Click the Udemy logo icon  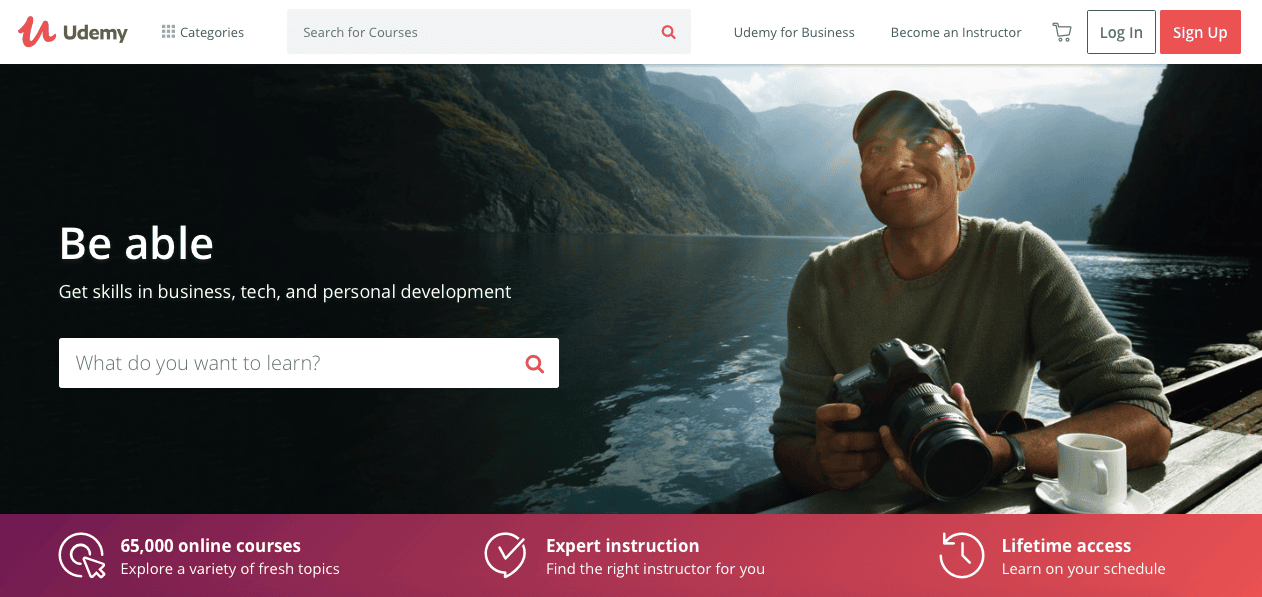pos(36,32)
